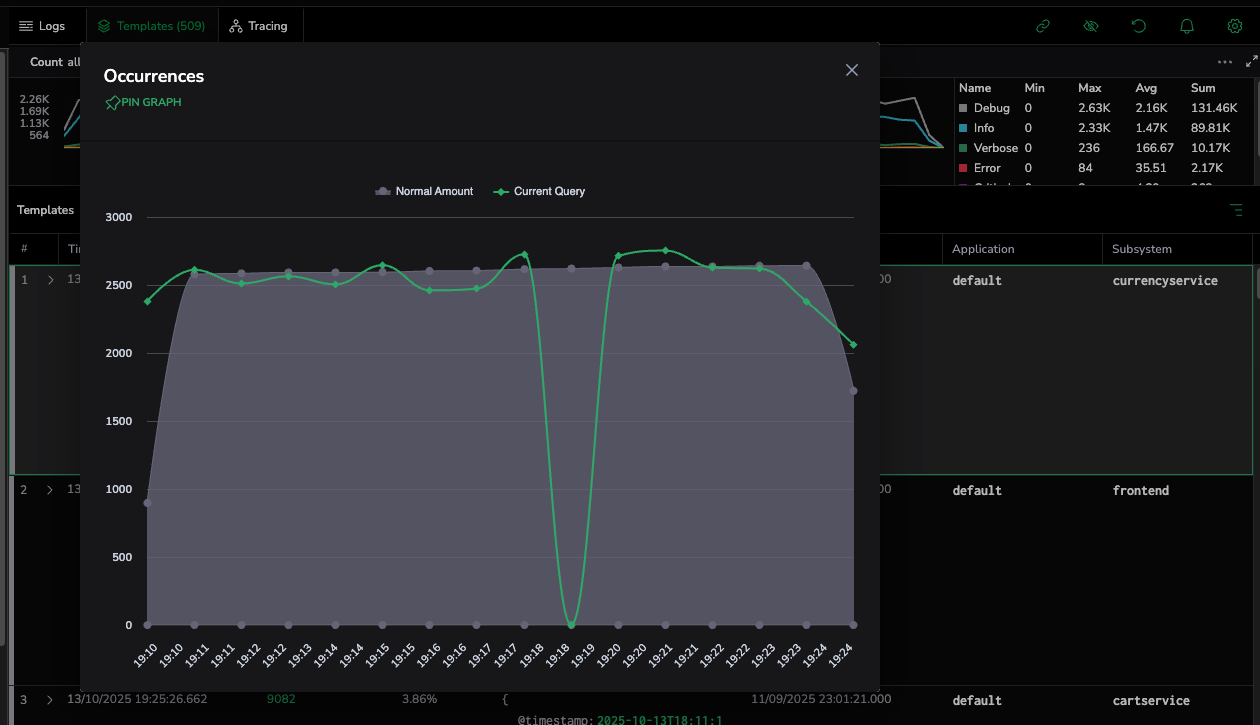
Task: Click the PIN GRAPH button
Action: 143,102
